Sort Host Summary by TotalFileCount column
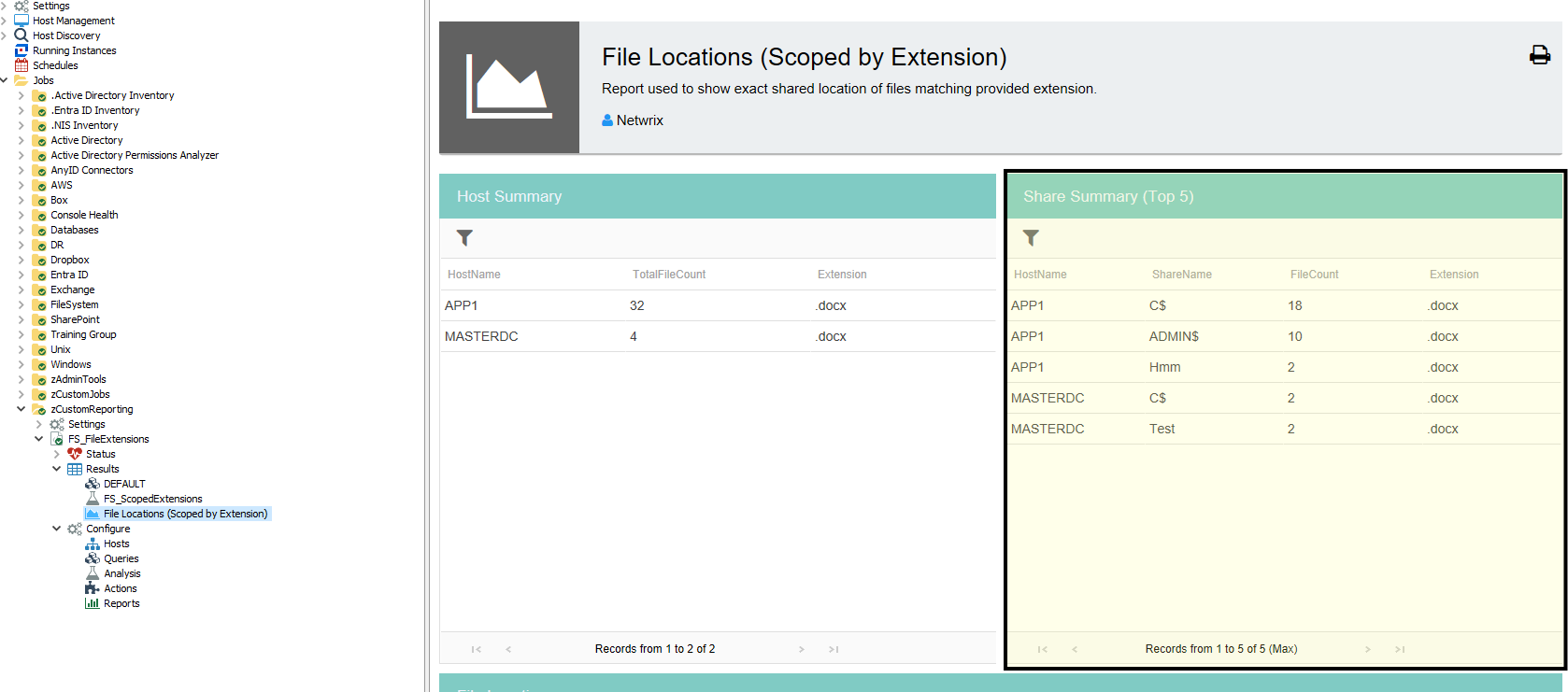This screenshot has height=692, width=1568. (x=668, y=275)
